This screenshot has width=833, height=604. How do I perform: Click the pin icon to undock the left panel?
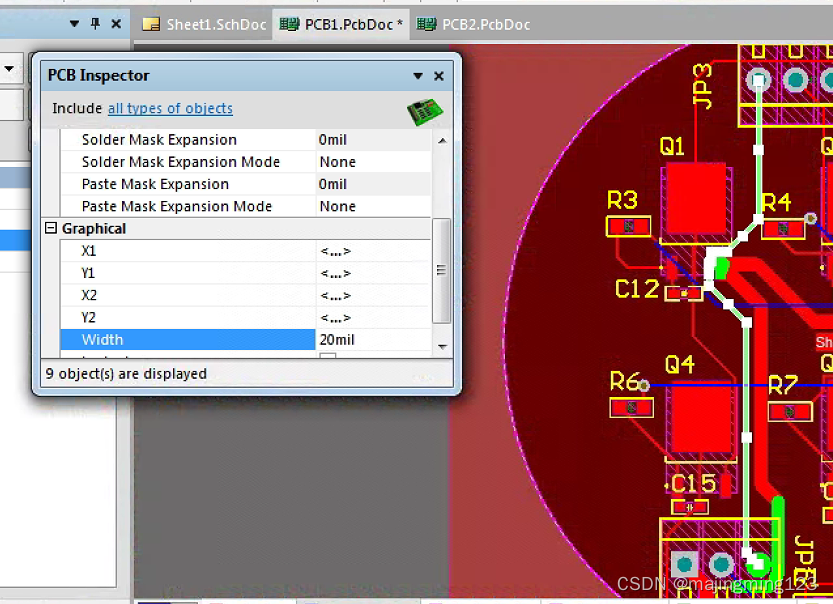[x=96, y=24]
